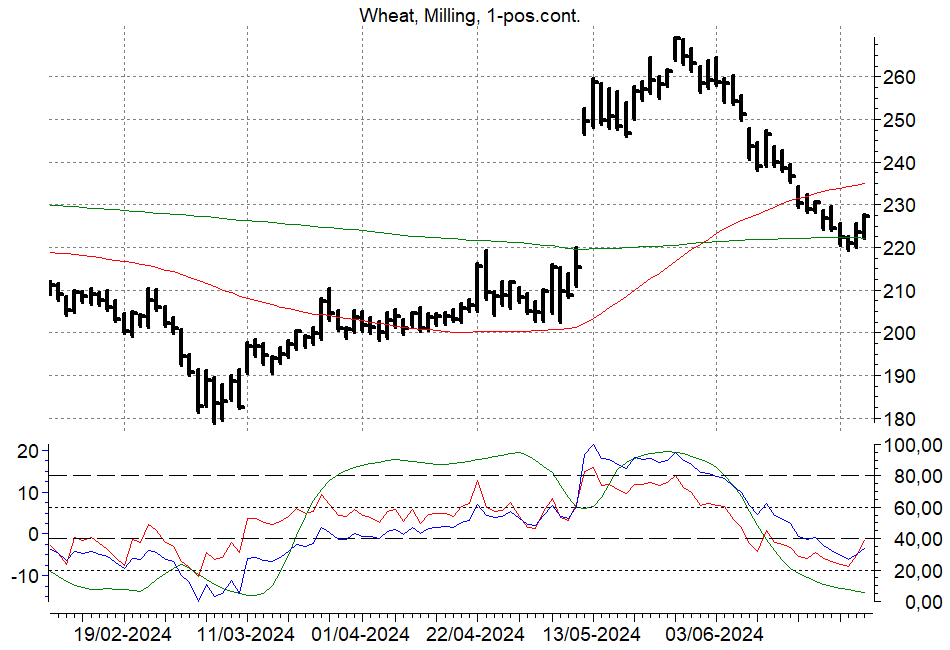Click the 19/02/2024 date label
The width and height of the screenshot is (950, 650).
[x=123, y=635]
